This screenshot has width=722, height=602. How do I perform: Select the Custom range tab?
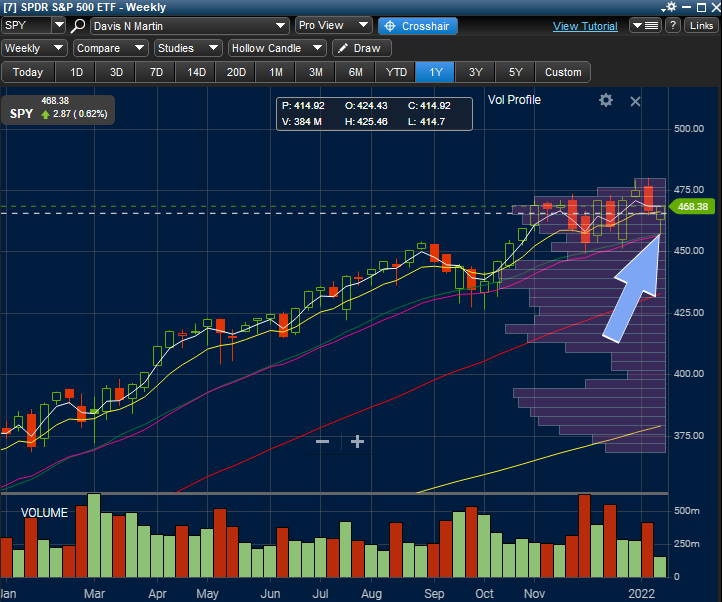tap(563, 72)
